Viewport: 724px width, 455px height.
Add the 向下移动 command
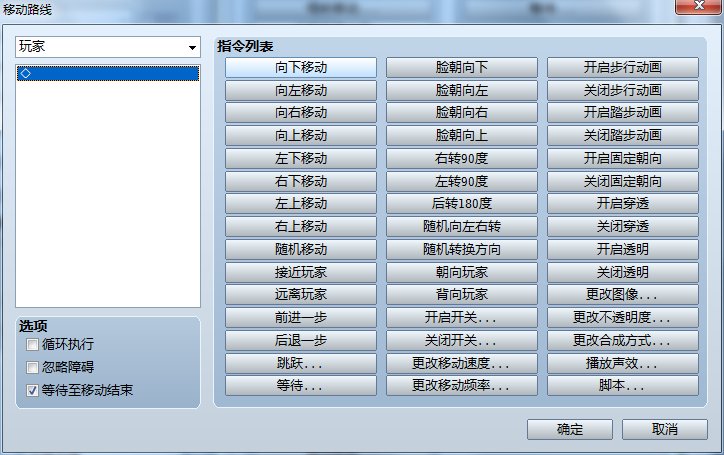tap(301, 67)
